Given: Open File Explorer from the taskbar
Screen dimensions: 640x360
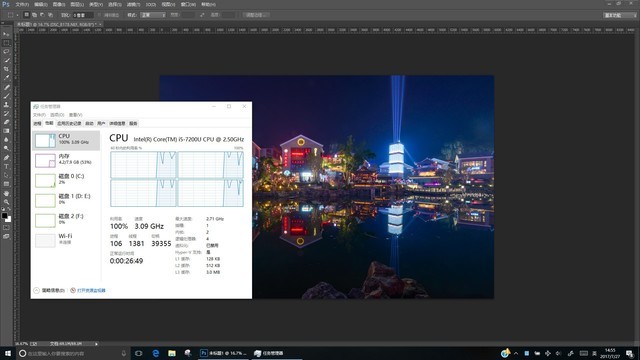Looking at the screenshot, I should point(172,353).
